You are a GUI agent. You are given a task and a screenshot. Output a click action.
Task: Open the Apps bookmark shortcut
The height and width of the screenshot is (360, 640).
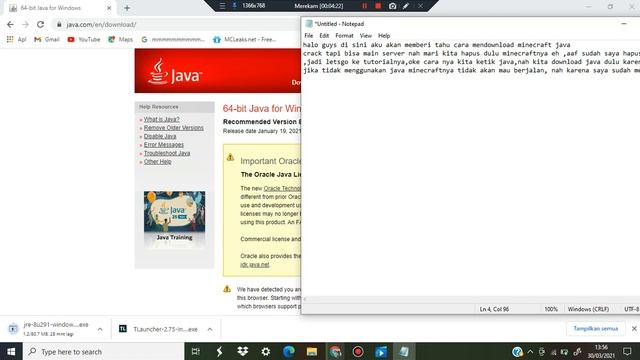pos(16,39)
